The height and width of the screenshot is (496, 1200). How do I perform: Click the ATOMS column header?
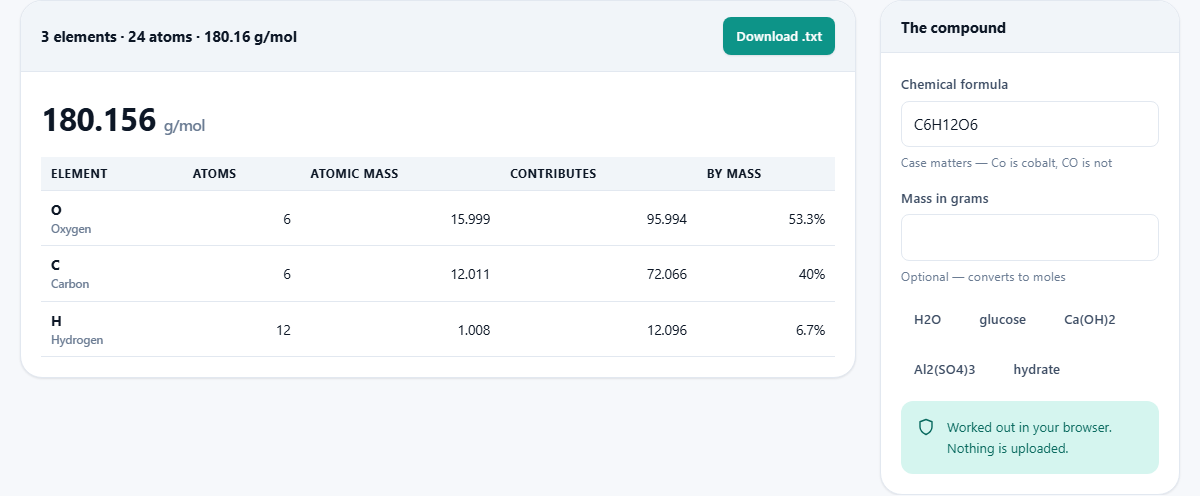[x=214, y=174]
